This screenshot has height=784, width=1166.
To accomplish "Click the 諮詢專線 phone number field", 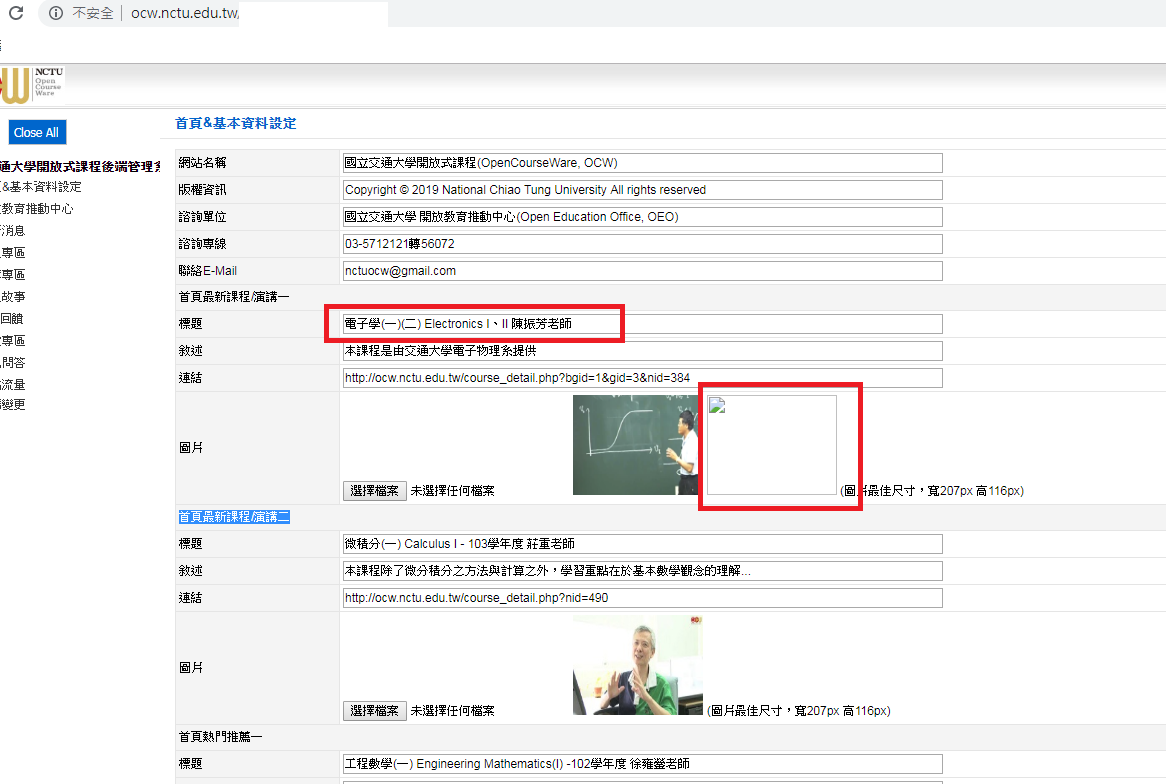I will (x=642, y=244).
